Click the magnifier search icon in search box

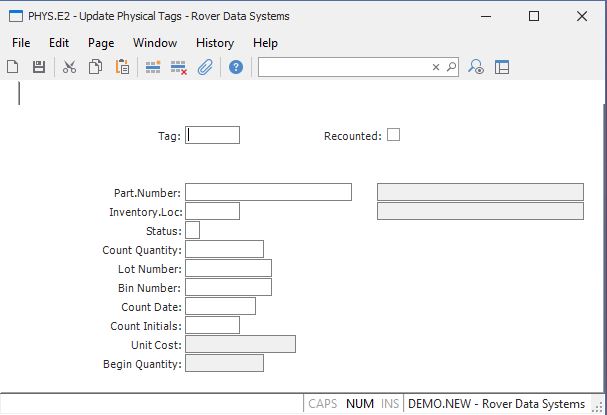tap(451, 67)
